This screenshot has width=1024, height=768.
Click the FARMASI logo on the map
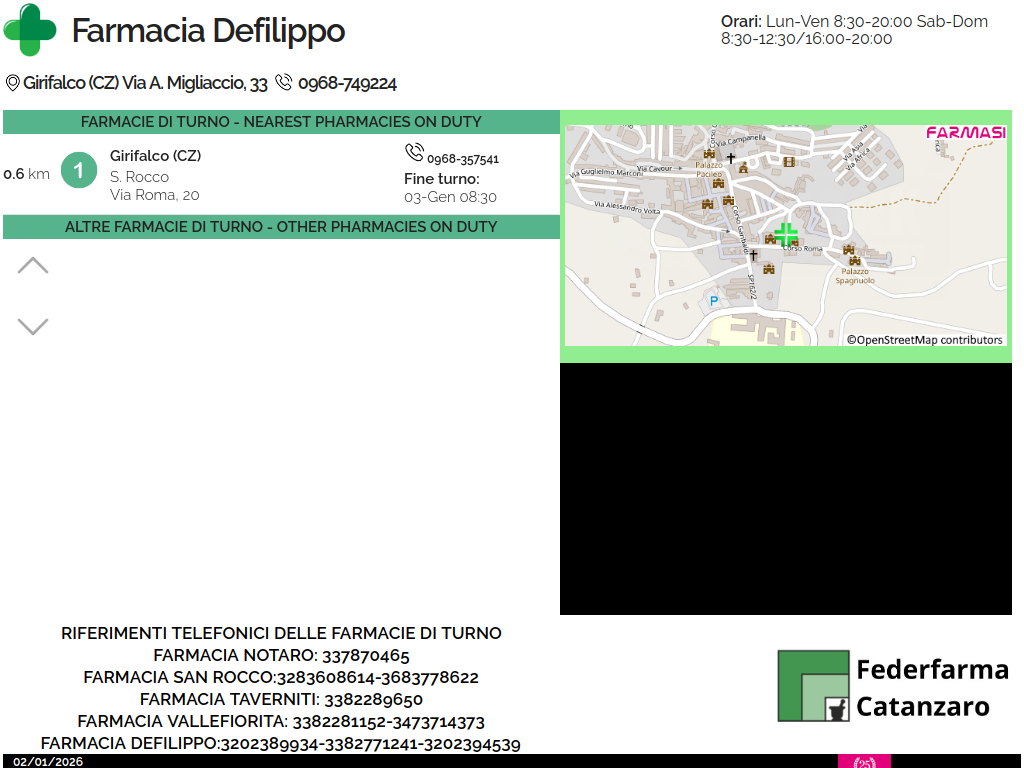click(965, 133)
